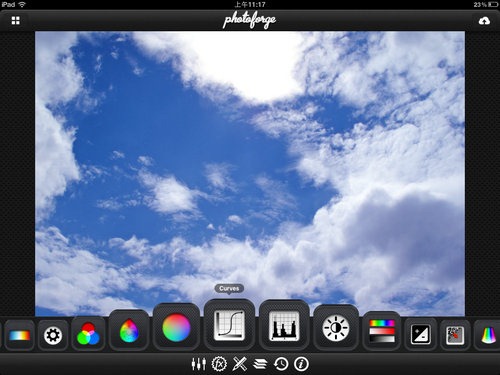Image resolution: width=500 pixels, height=375 pixels.
Task: Tap the 11:17 clock in status bar
Action: [250, 4]
